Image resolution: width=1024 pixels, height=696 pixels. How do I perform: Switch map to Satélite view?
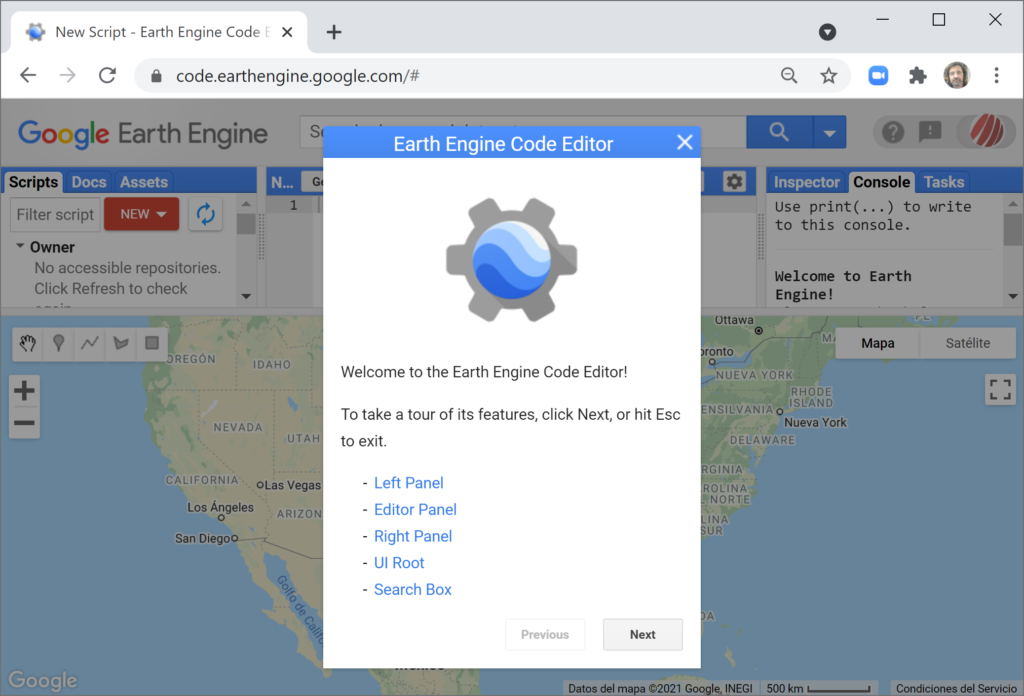pos(968,343)
